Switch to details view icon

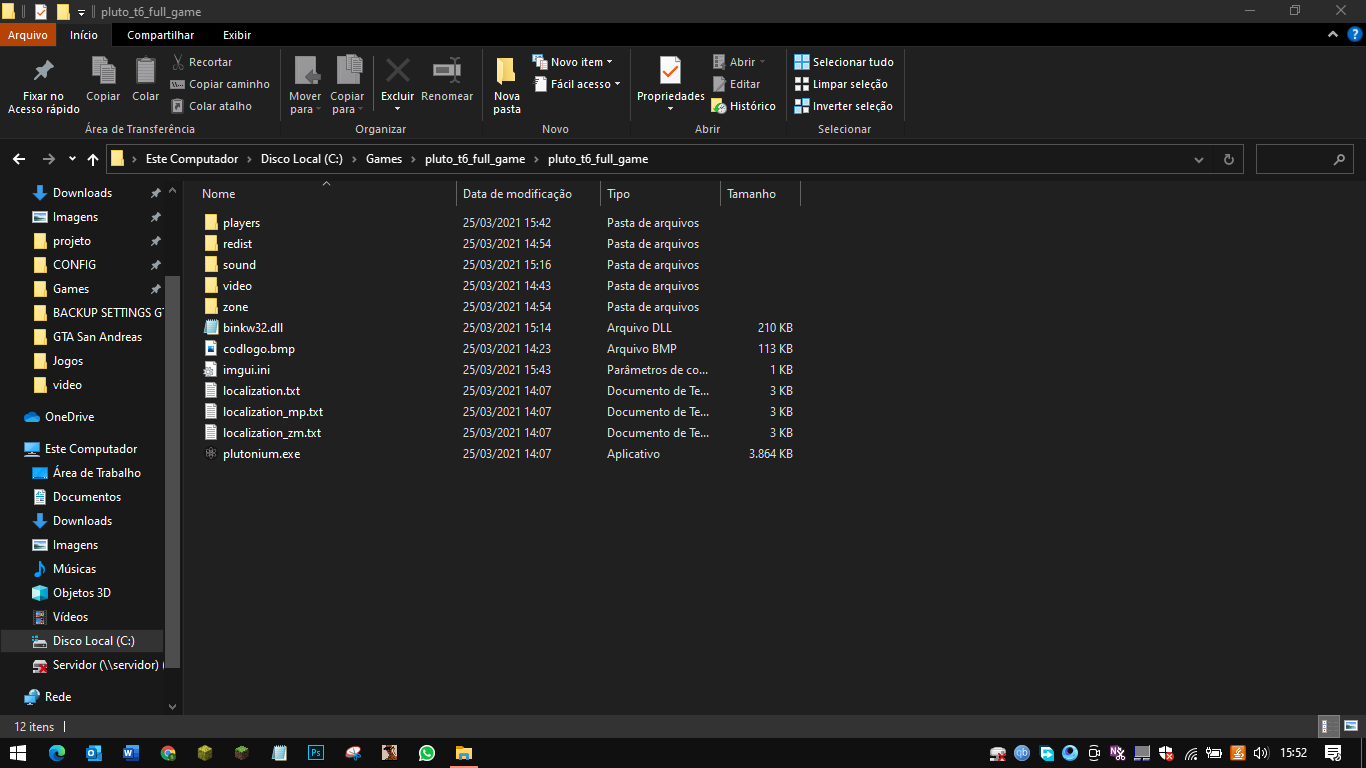[1329, 727]
